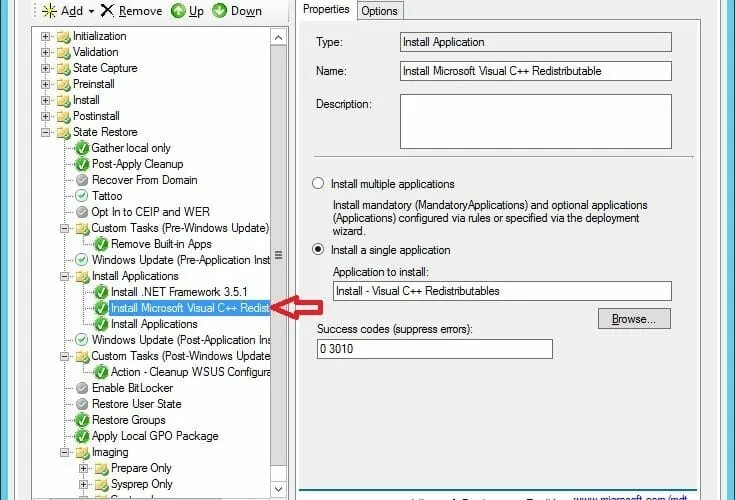Viewport: 735px width, 500px height.
Task: Click in the Description text box
Action: (x=536, y=121)
